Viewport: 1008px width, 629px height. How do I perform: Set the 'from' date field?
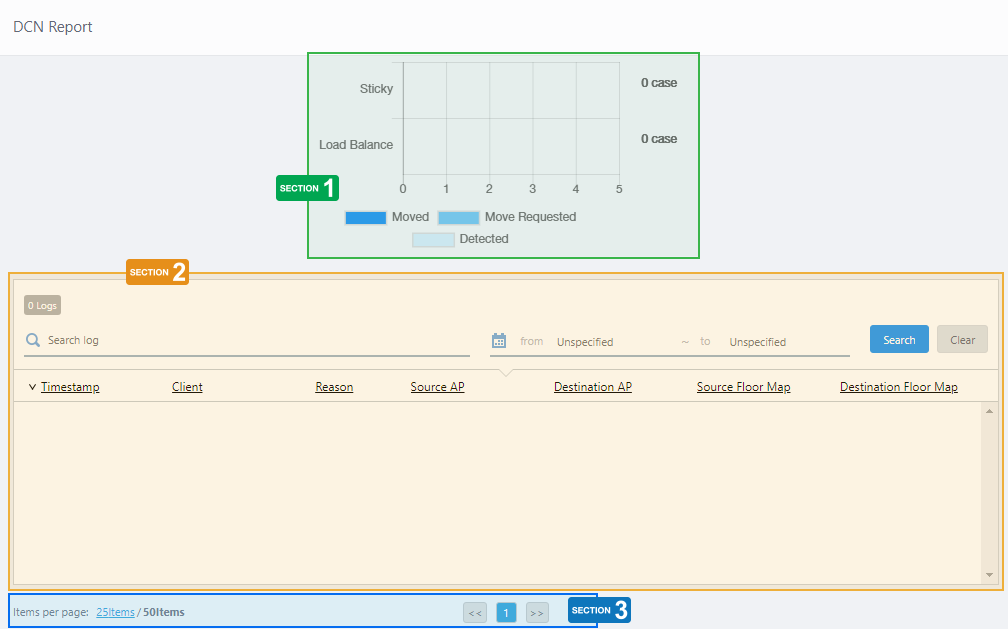(610, 342)
